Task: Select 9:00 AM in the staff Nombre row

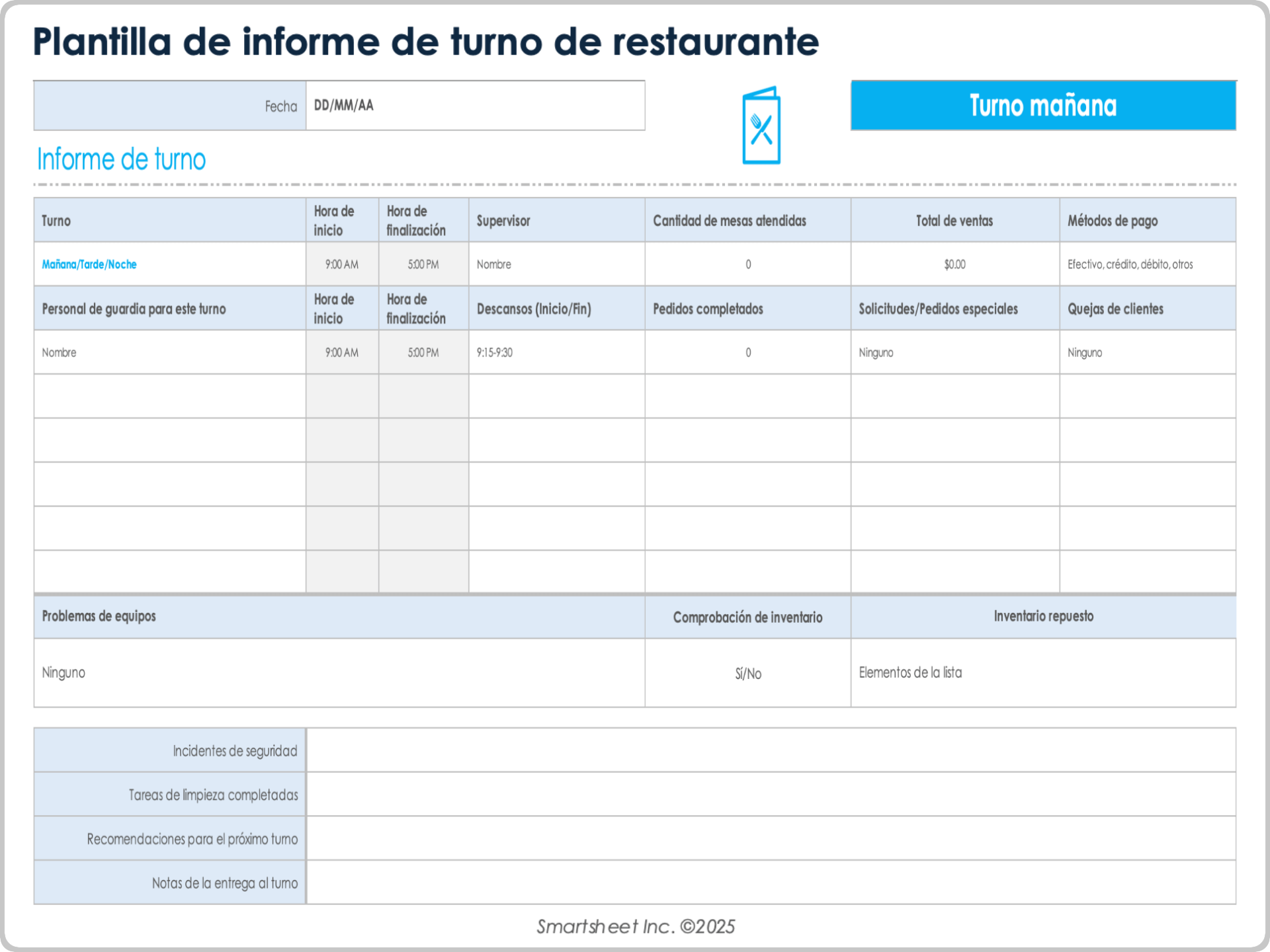Action: coord(342,352)
